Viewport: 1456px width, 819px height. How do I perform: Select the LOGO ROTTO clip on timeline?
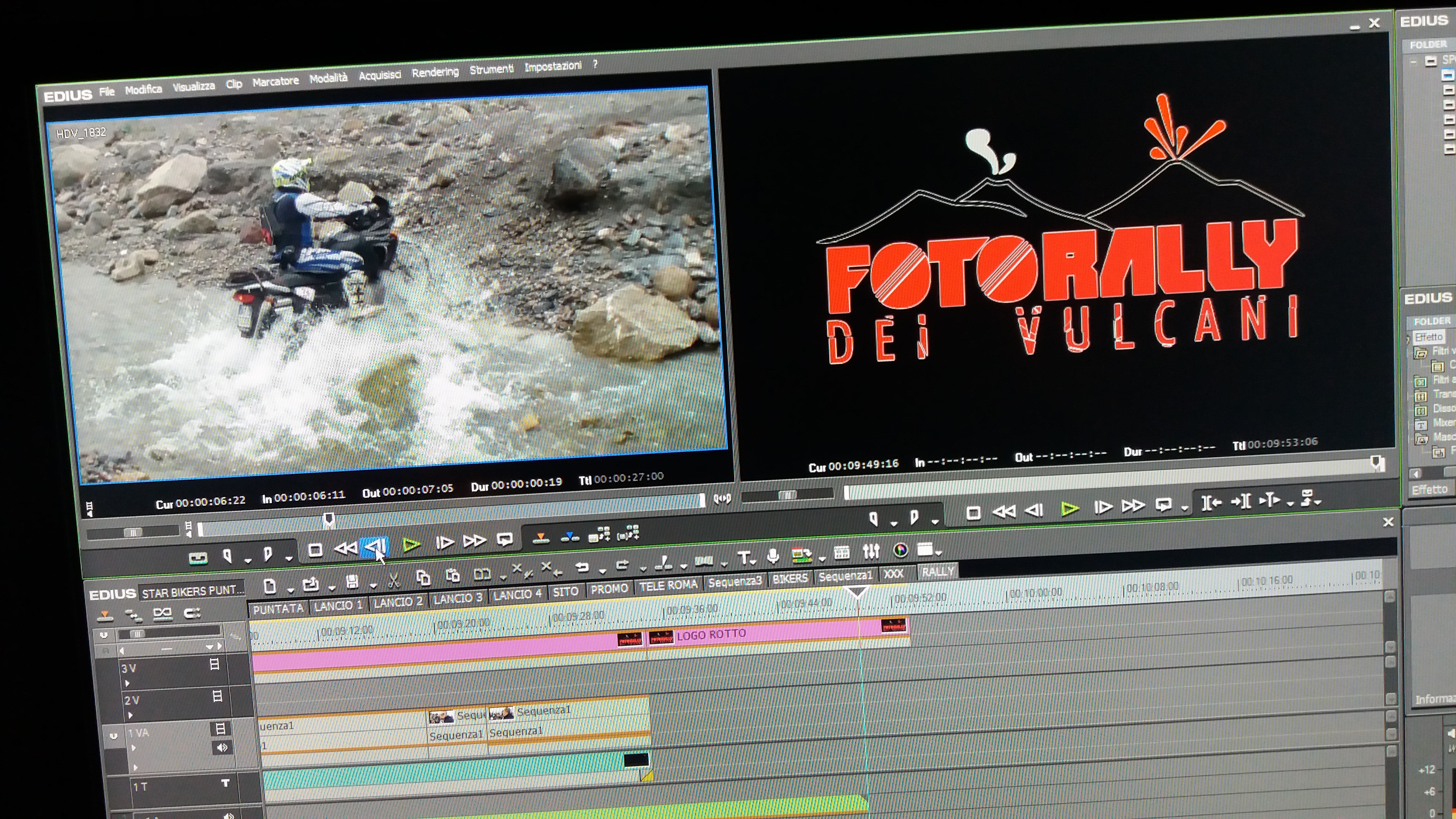(779, 635)
